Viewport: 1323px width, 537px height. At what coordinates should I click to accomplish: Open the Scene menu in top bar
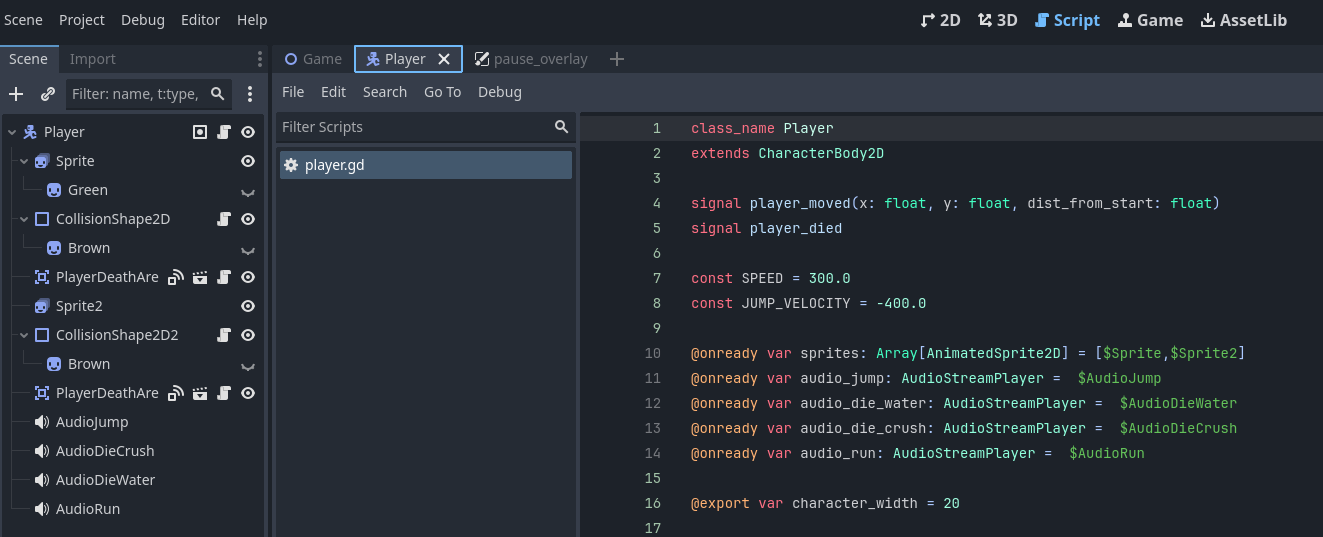pos(23,20)
